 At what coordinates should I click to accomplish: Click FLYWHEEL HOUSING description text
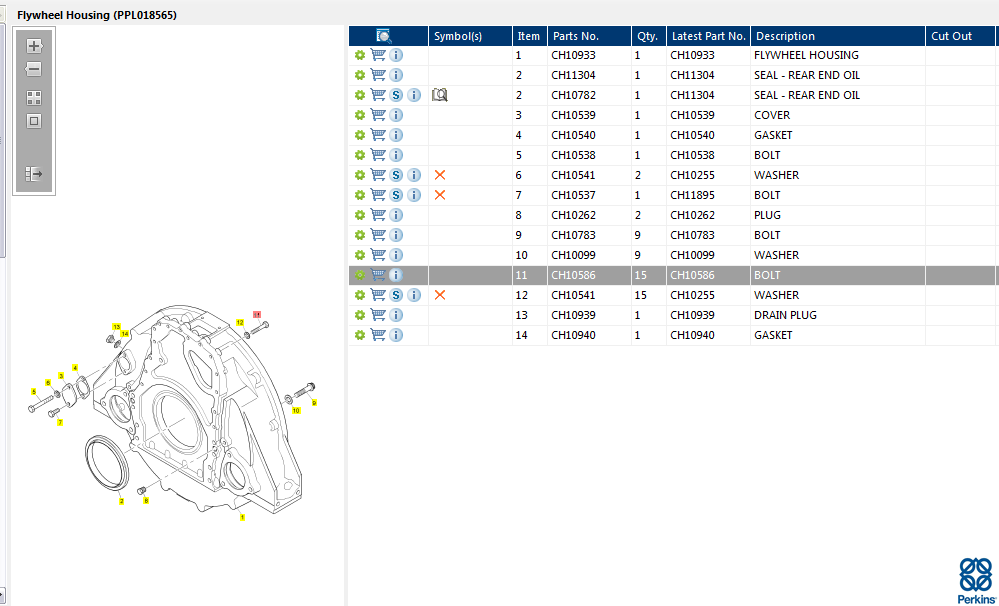[806, 55]
